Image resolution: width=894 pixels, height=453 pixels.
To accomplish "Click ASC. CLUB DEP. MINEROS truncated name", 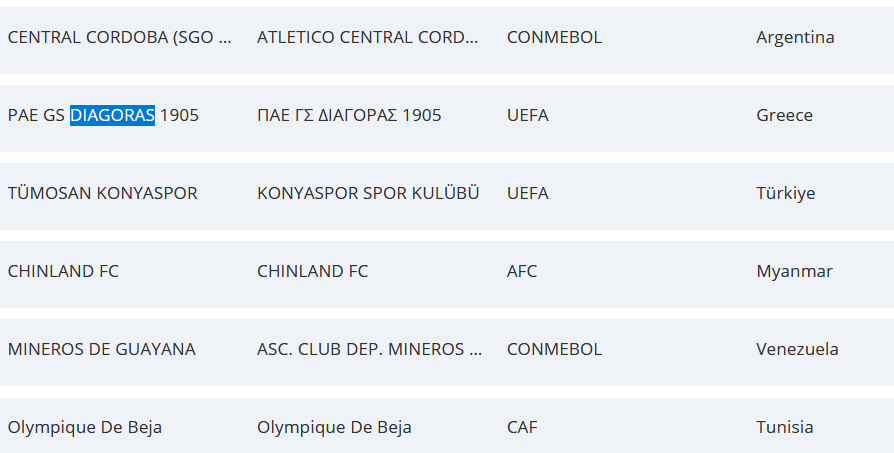I will [369, 349].
